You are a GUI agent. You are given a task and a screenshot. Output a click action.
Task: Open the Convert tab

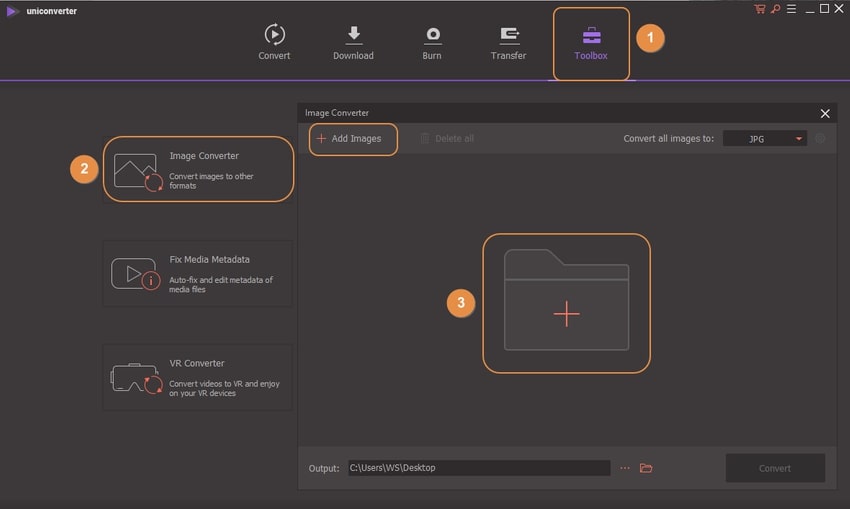click(274, 42)
